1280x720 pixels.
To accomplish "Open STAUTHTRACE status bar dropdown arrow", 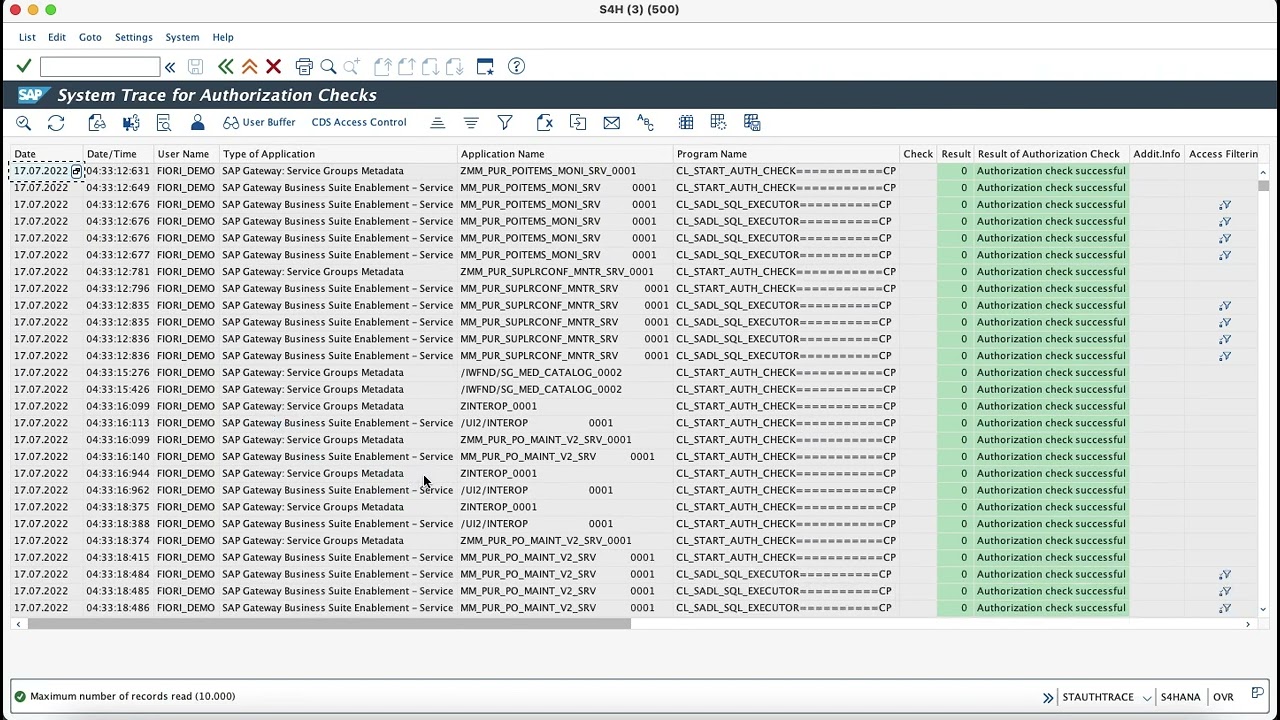I will tap(1147, 698).
